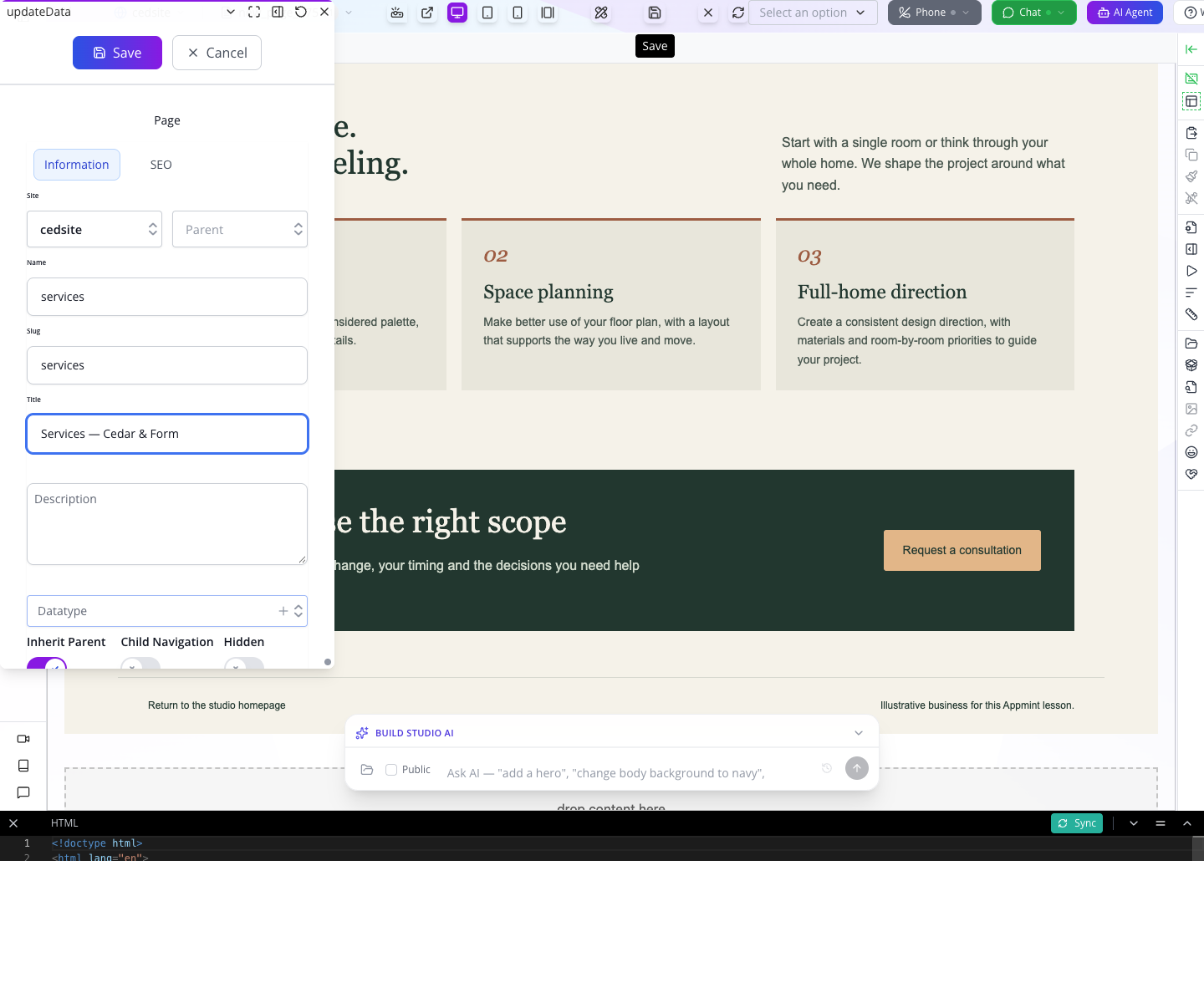Switch to the SEO tab

(161, 165)
